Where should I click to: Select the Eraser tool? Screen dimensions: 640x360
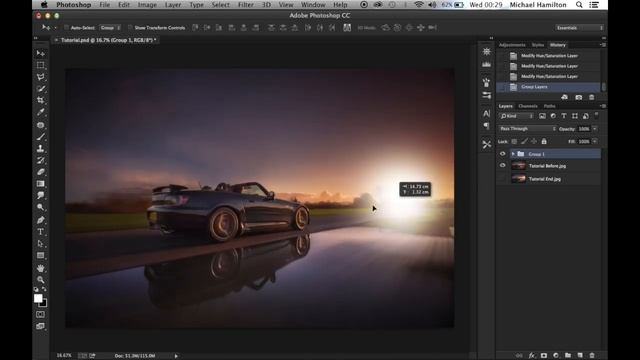click(40, 172)
